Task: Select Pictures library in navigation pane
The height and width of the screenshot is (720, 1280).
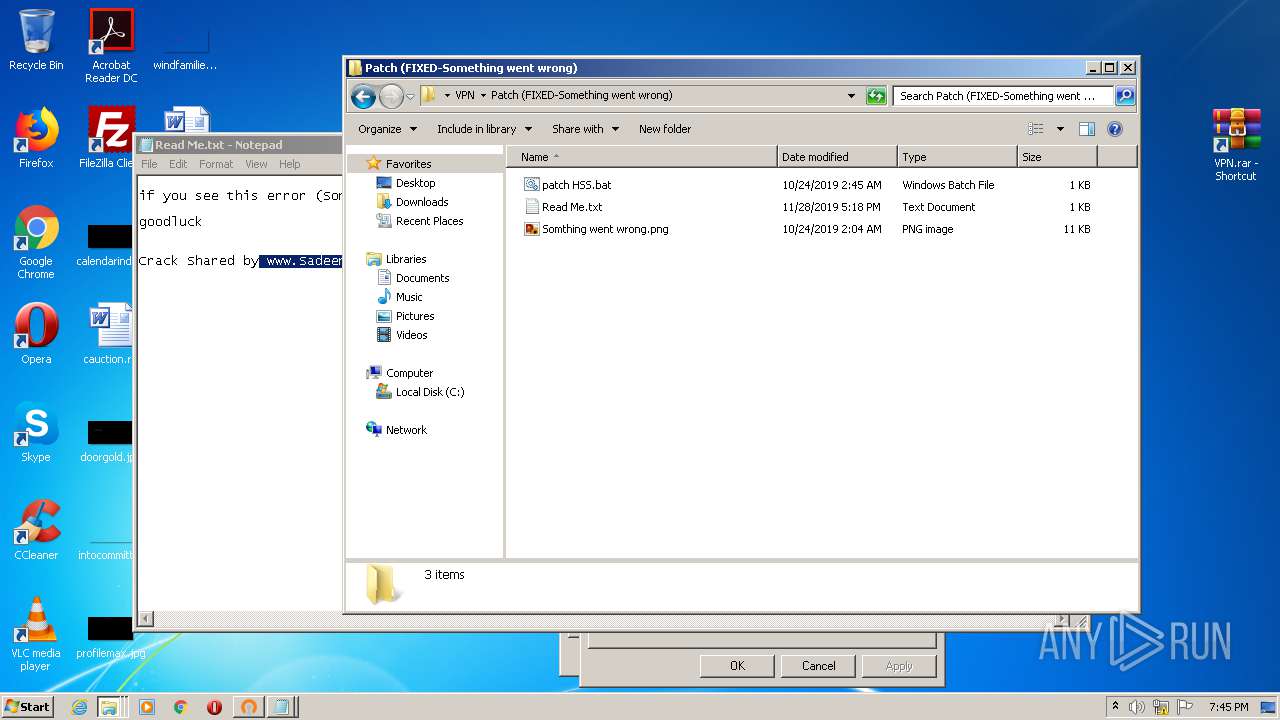Action: pos(415,316)
